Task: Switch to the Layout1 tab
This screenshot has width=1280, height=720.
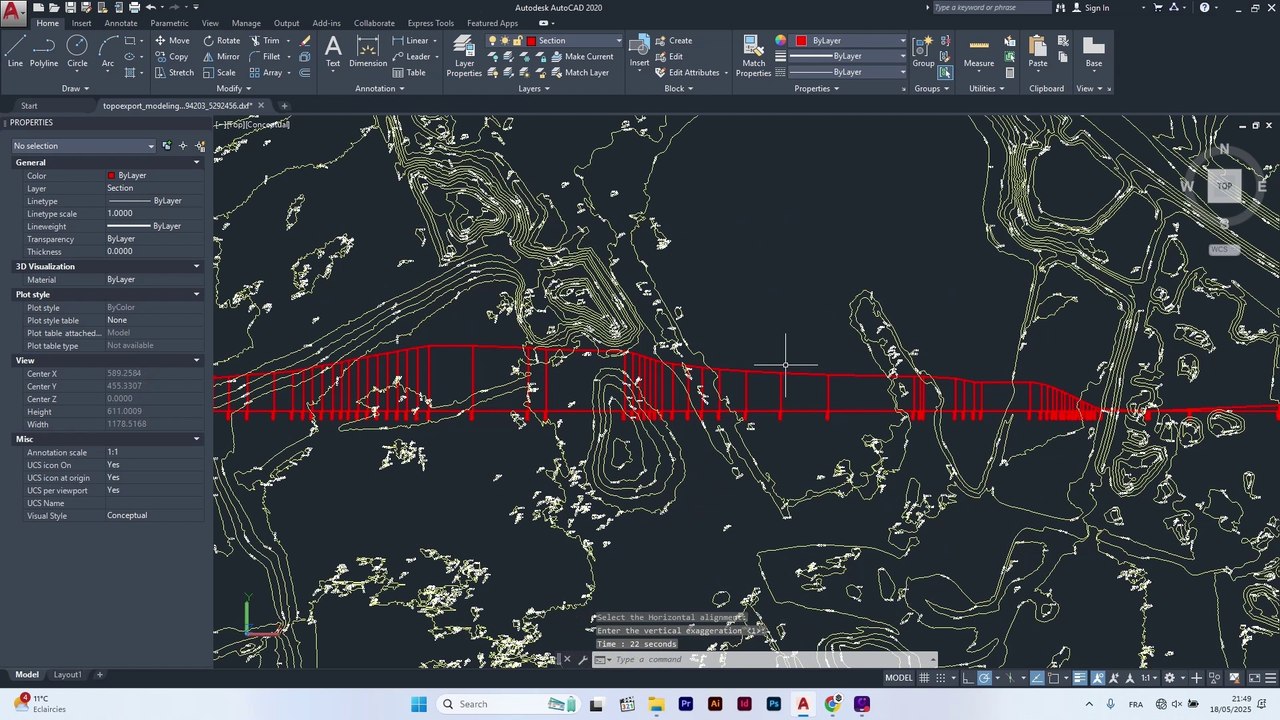Action: pyautogui.click(x=67, y=675)
